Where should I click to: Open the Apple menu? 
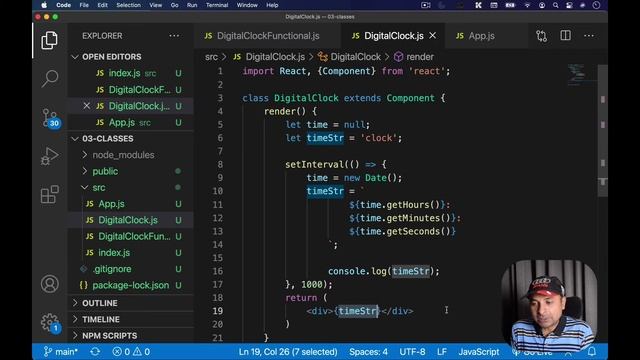pos(44,5)
